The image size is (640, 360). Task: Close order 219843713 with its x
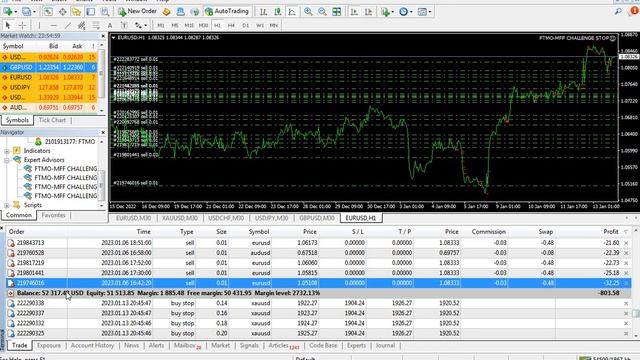pos(626,243)
